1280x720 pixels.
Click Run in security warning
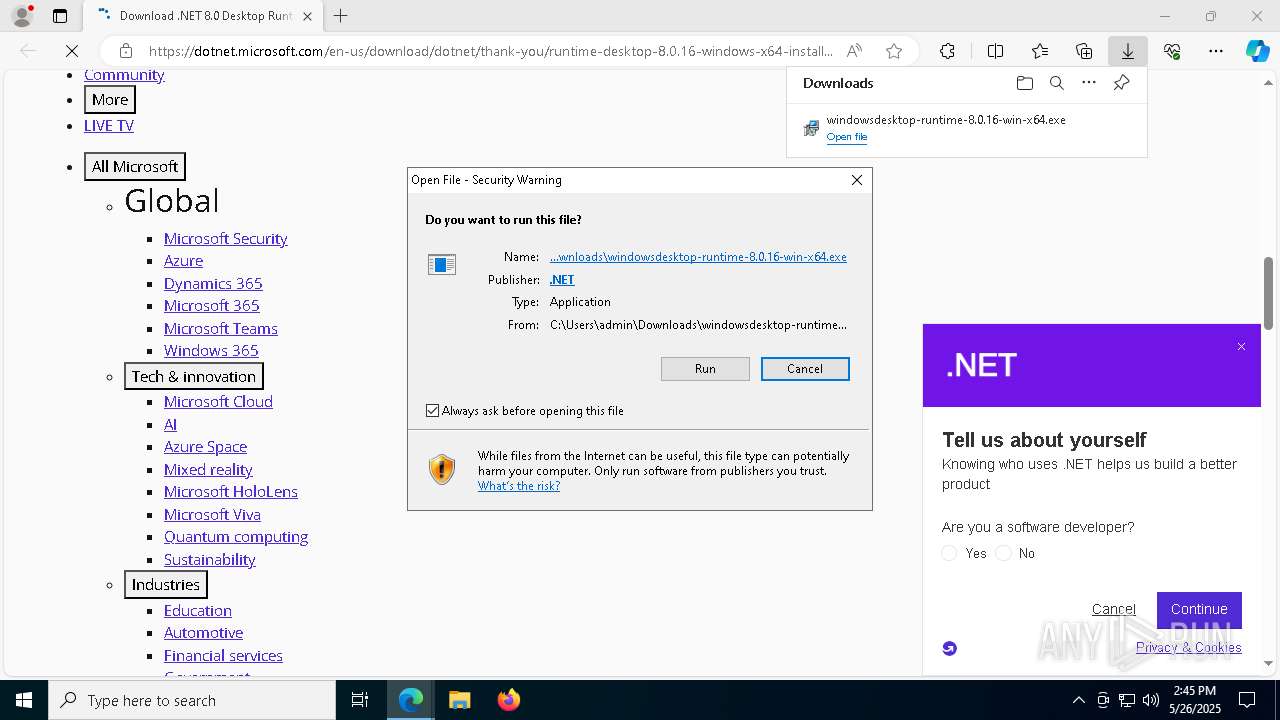[x=705, y=369]
